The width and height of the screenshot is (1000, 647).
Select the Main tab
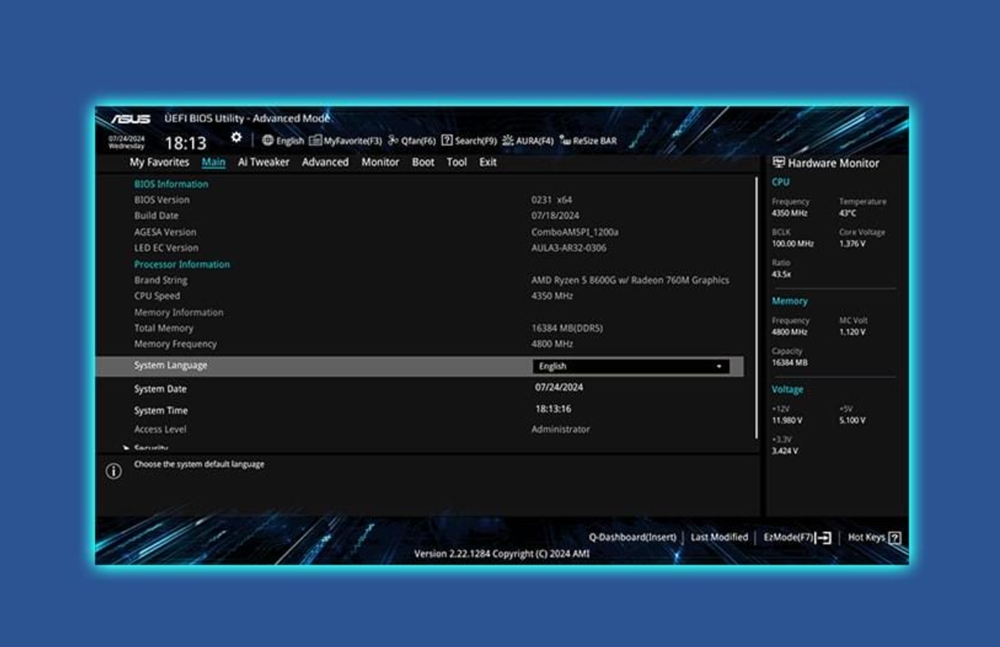214,162
